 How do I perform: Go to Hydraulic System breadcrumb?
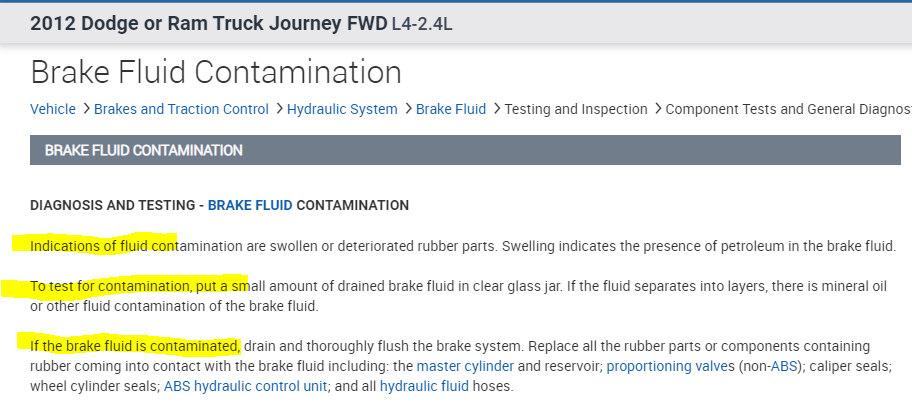(342, 109)
